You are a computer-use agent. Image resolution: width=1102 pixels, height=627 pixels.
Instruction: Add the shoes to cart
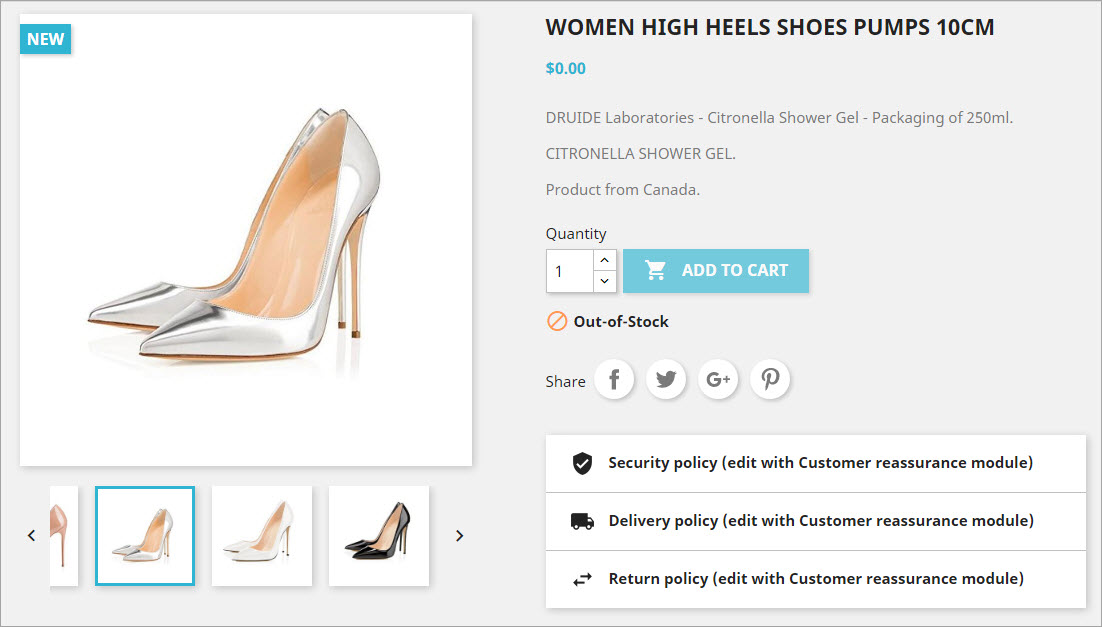(x=715, y=271)
